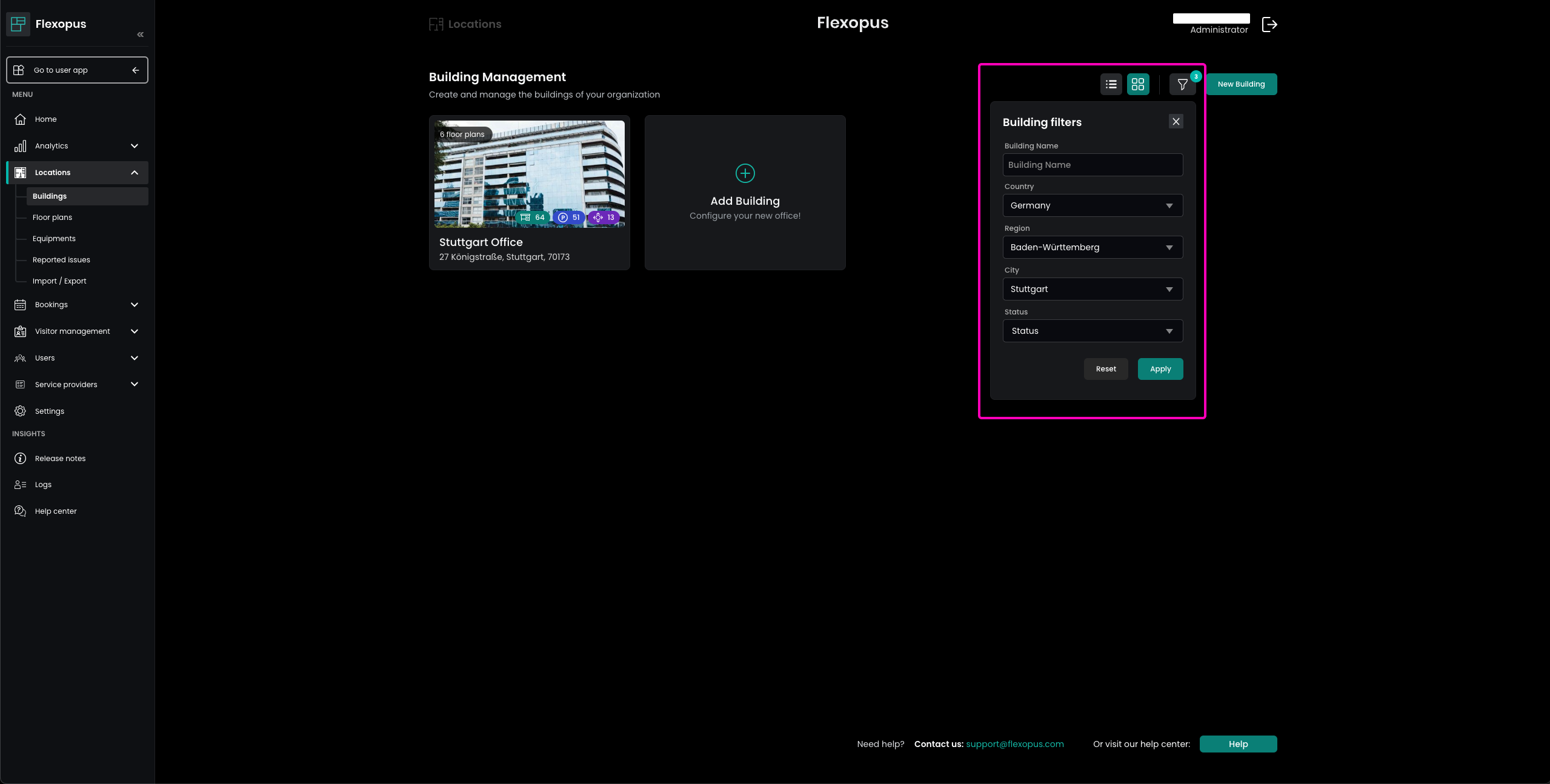Open the Logs icon entry
1550x784 pixels.
(x=21, y=484)
